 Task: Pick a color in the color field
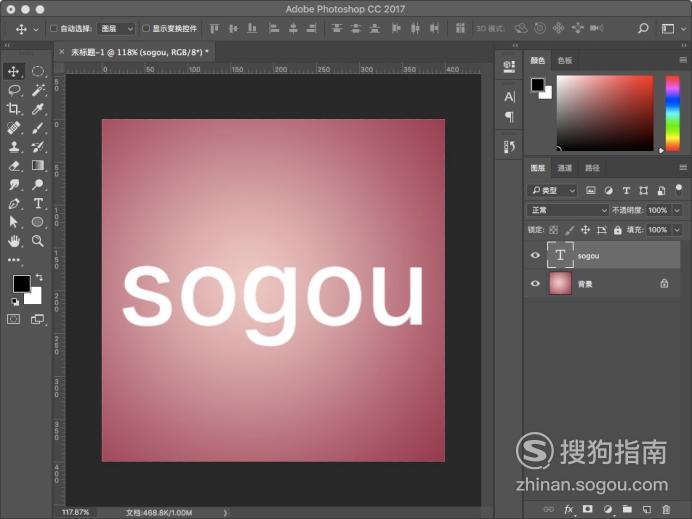(x=605, y=113)
